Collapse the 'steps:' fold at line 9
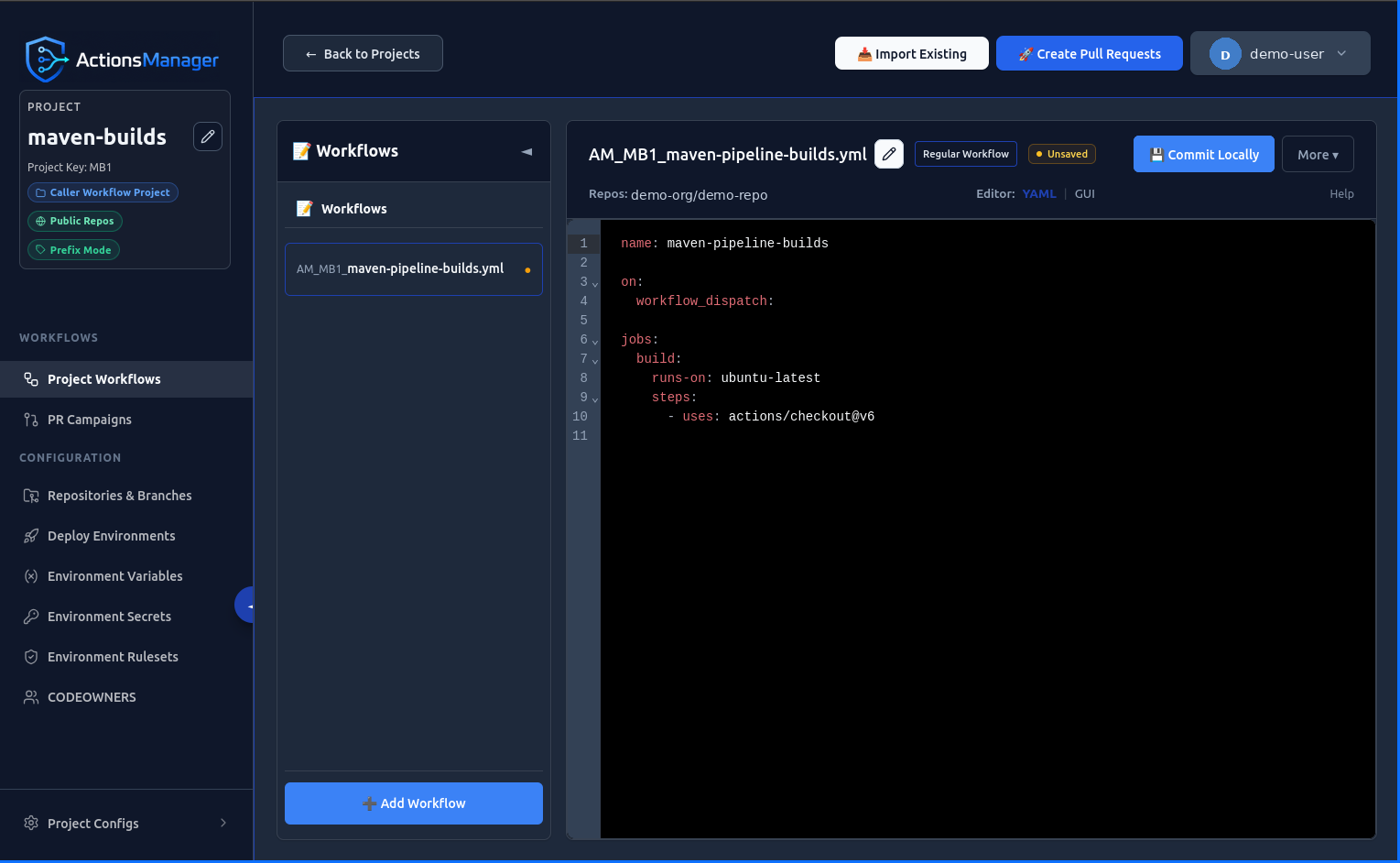Viewport: 1400px width, 863px height. [x=595, y=399]
